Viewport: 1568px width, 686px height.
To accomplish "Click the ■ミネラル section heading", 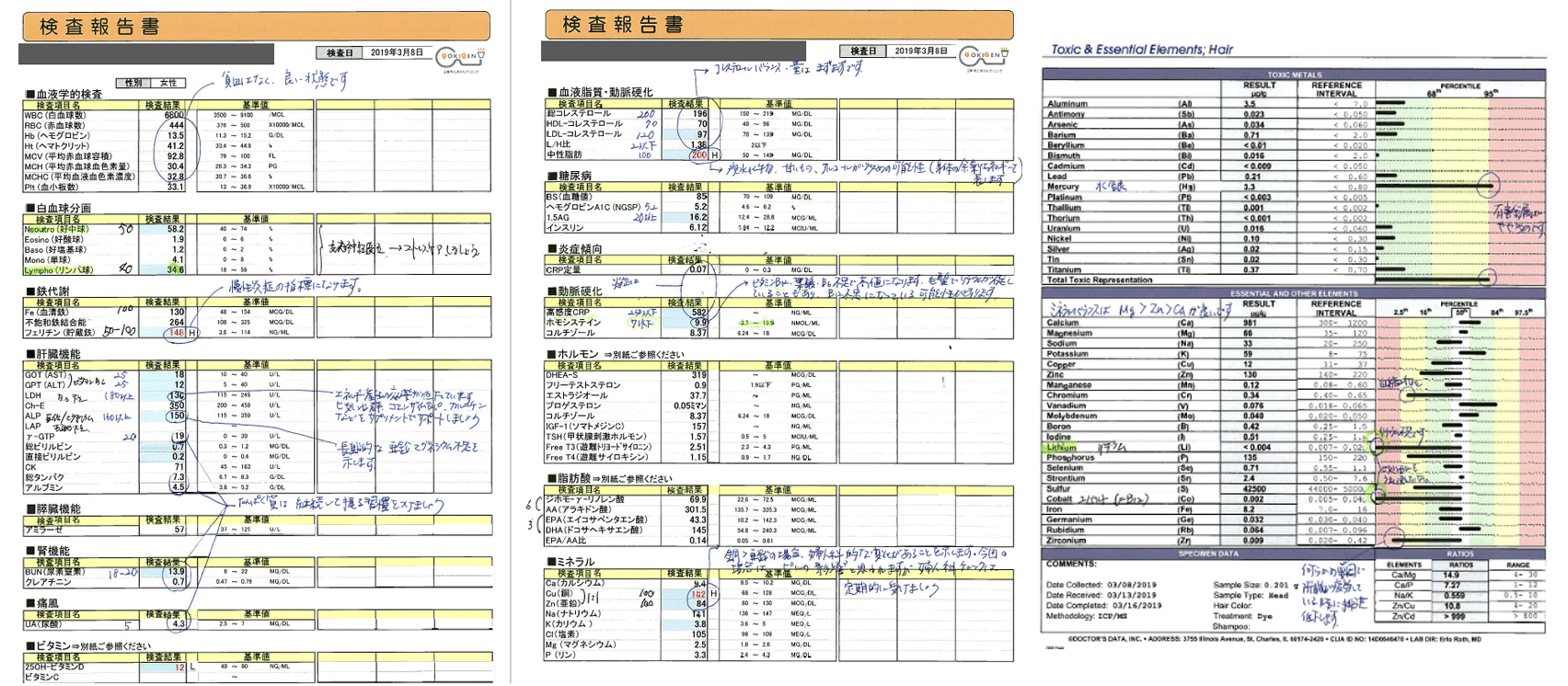I will tap(571, 561).
